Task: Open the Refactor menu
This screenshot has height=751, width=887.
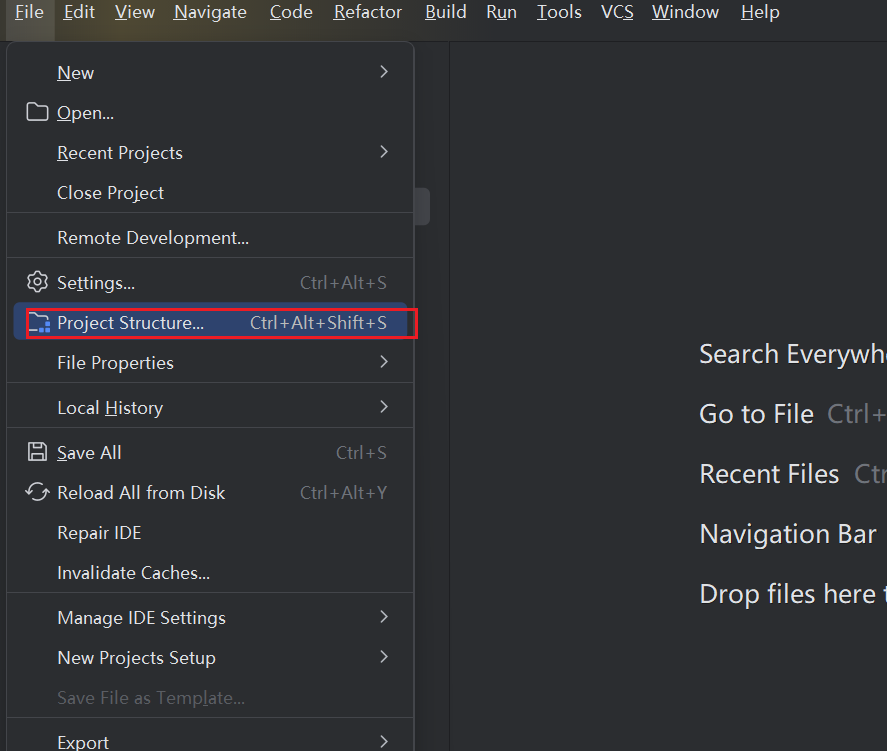Action: pos(368,13)
